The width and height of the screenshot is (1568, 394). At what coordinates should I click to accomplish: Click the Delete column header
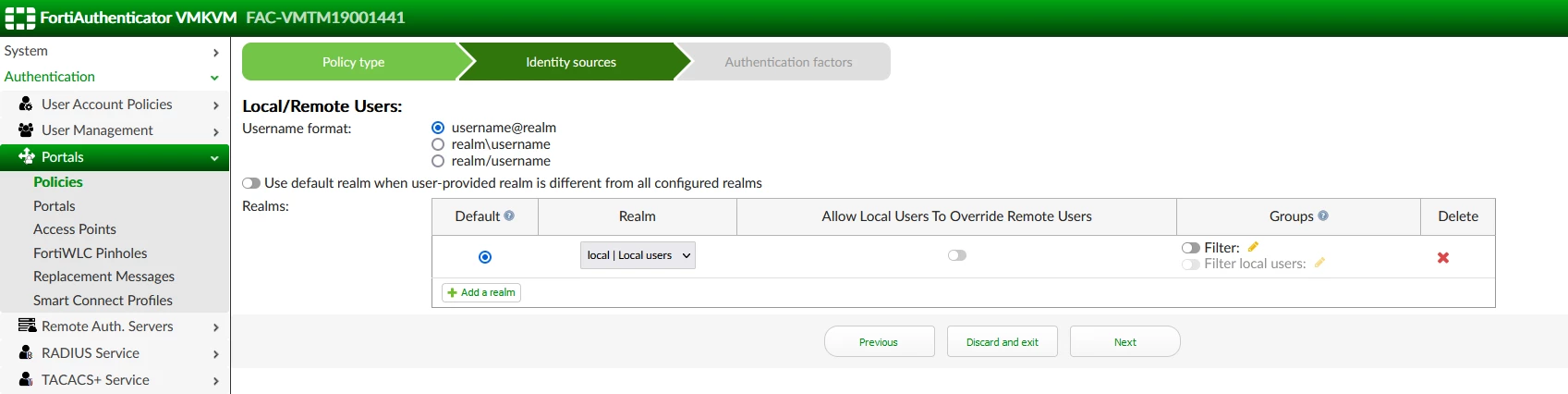tap(1458, 216)
